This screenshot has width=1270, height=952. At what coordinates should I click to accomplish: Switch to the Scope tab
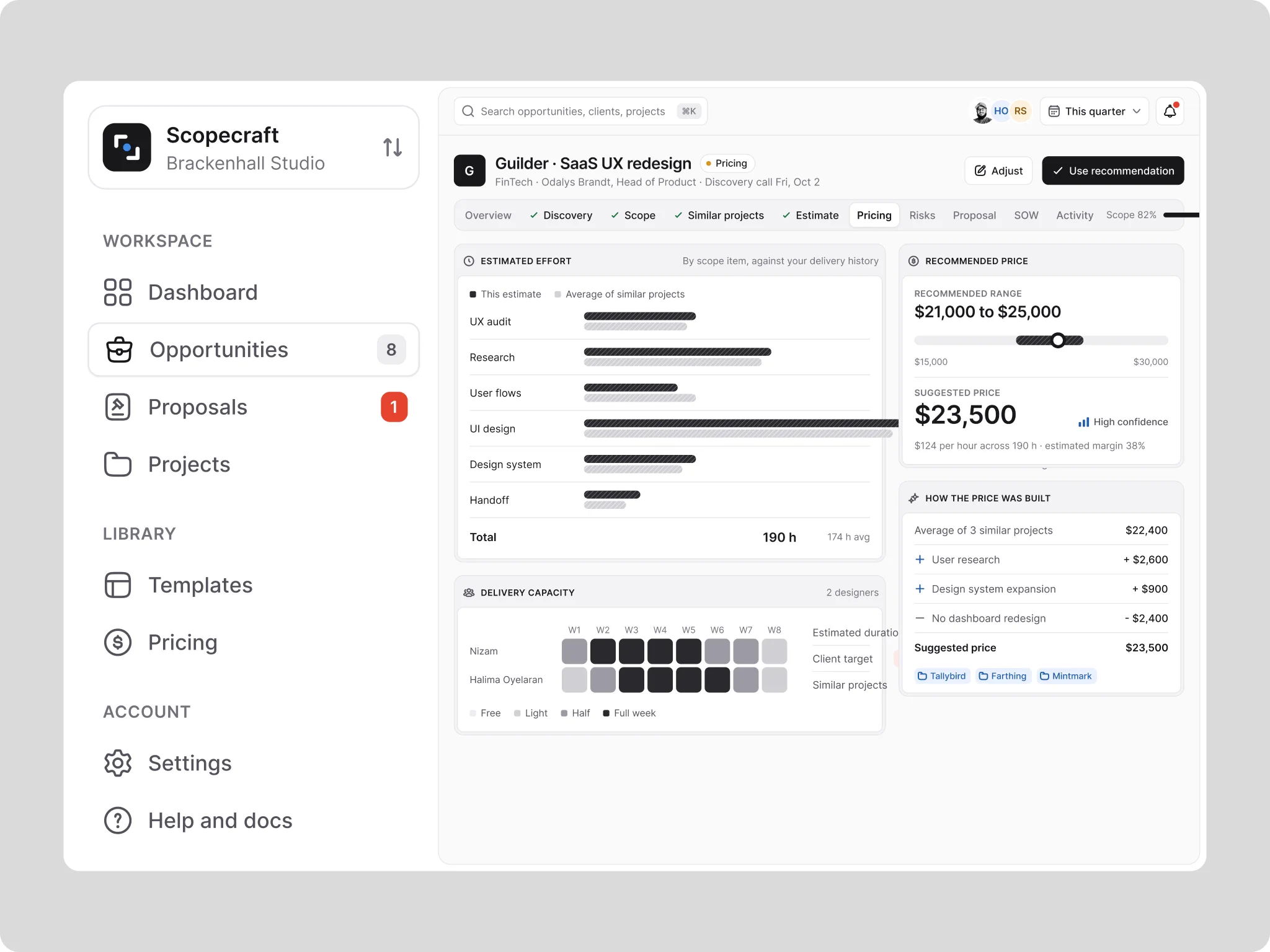coord(633,215)
